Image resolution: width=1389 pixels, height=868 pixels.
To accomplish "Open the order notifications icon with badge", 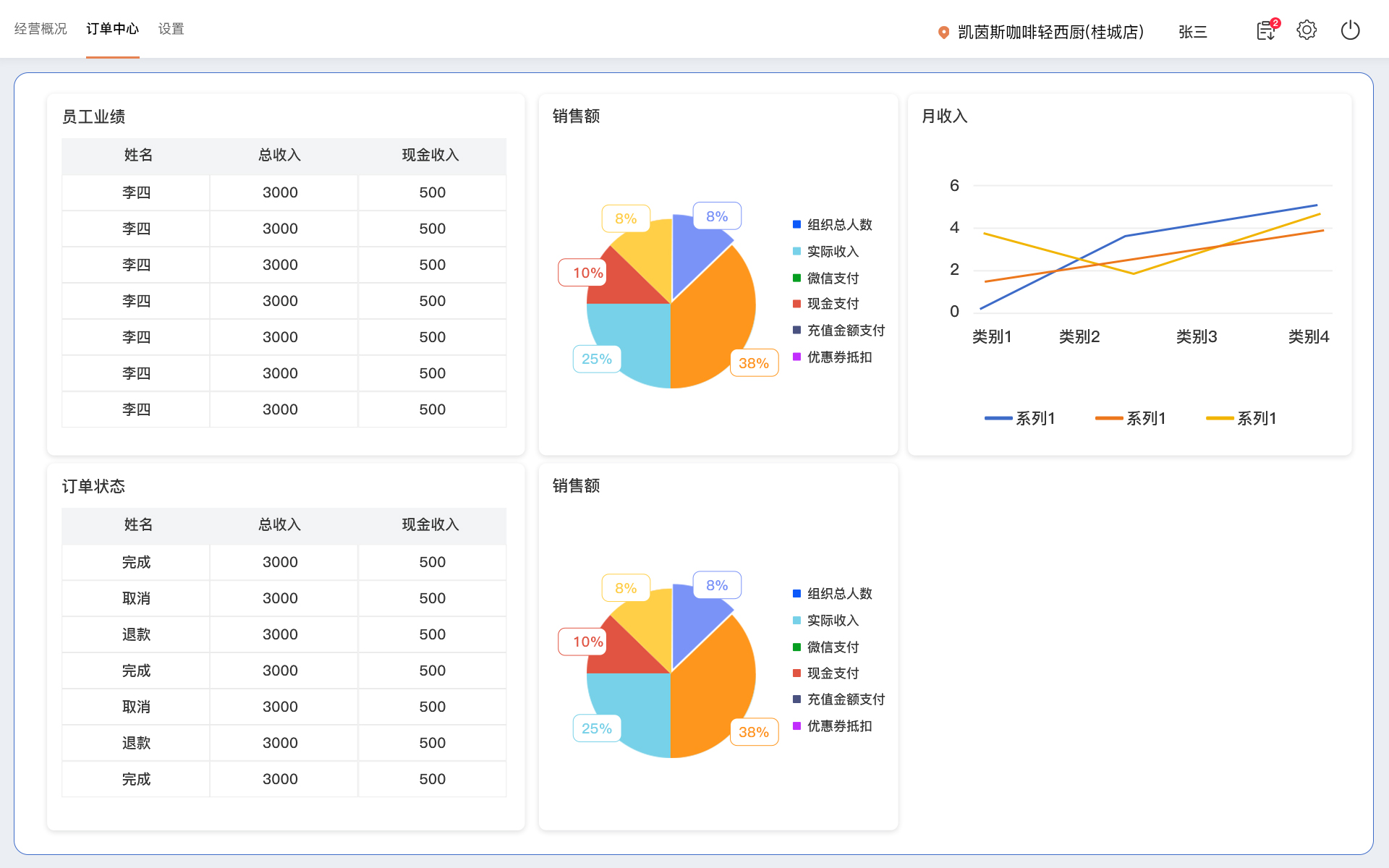I will point(1266,30).
